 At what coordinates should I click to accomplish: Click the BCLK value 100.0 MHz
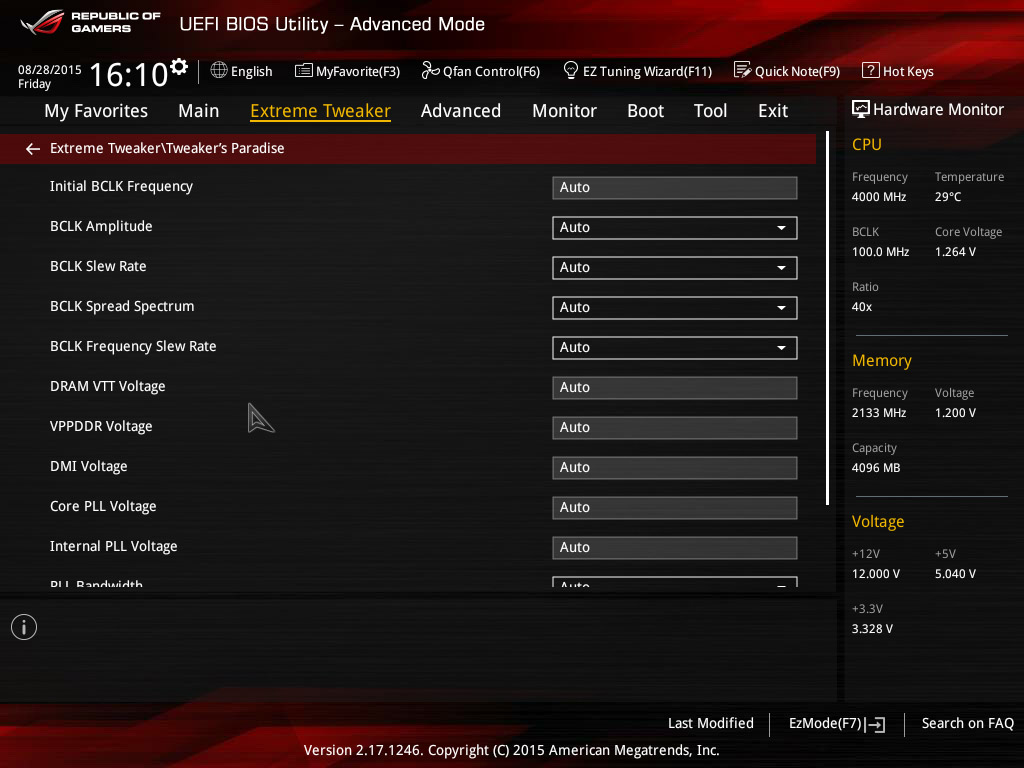point(881,251)
